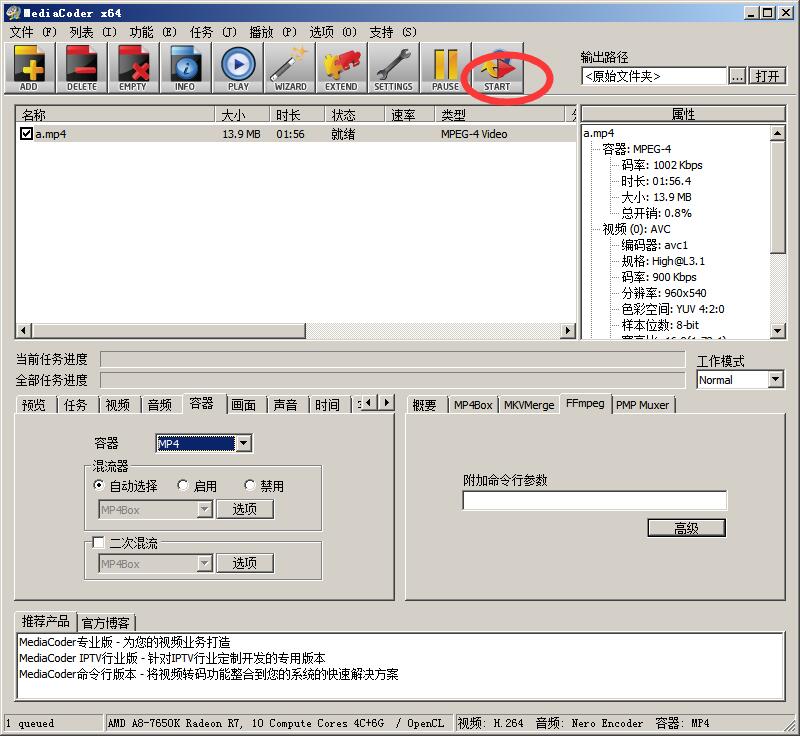800x736 pixels.
Task: Click the DELETE toolbar icon
Action: point(82,68)
